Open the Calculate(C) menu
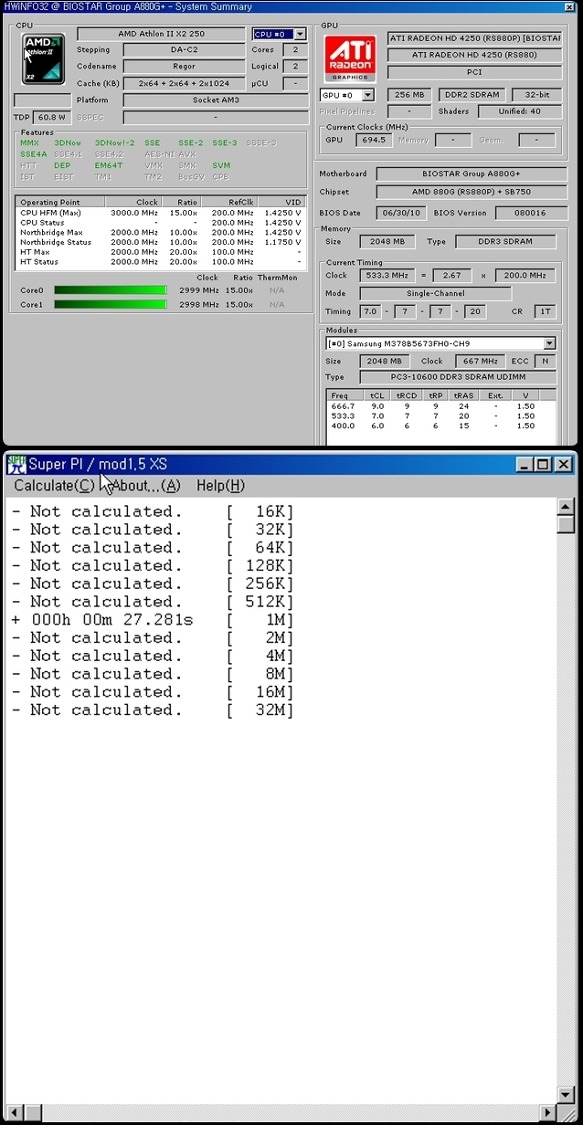 coord(54,486)
